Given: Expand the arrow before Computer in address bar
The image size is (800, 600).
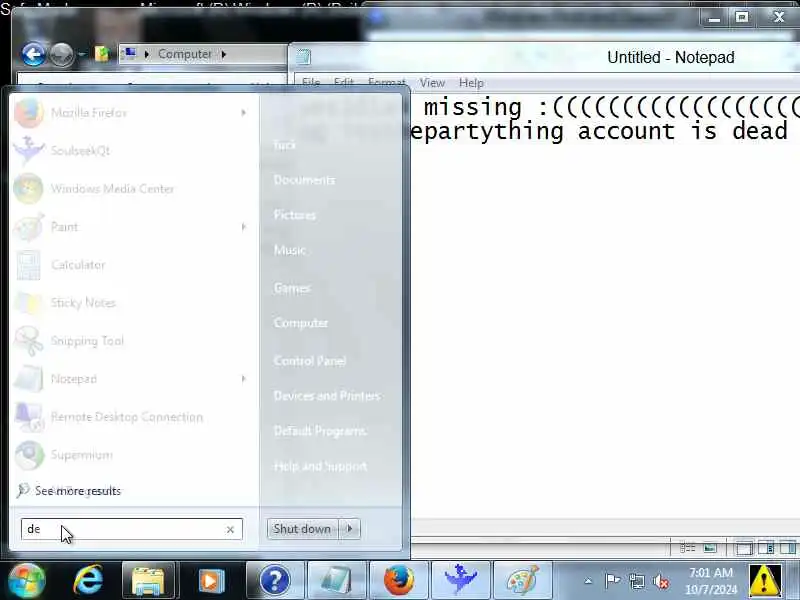Looking at the screenshot, I should click(147, 54).
